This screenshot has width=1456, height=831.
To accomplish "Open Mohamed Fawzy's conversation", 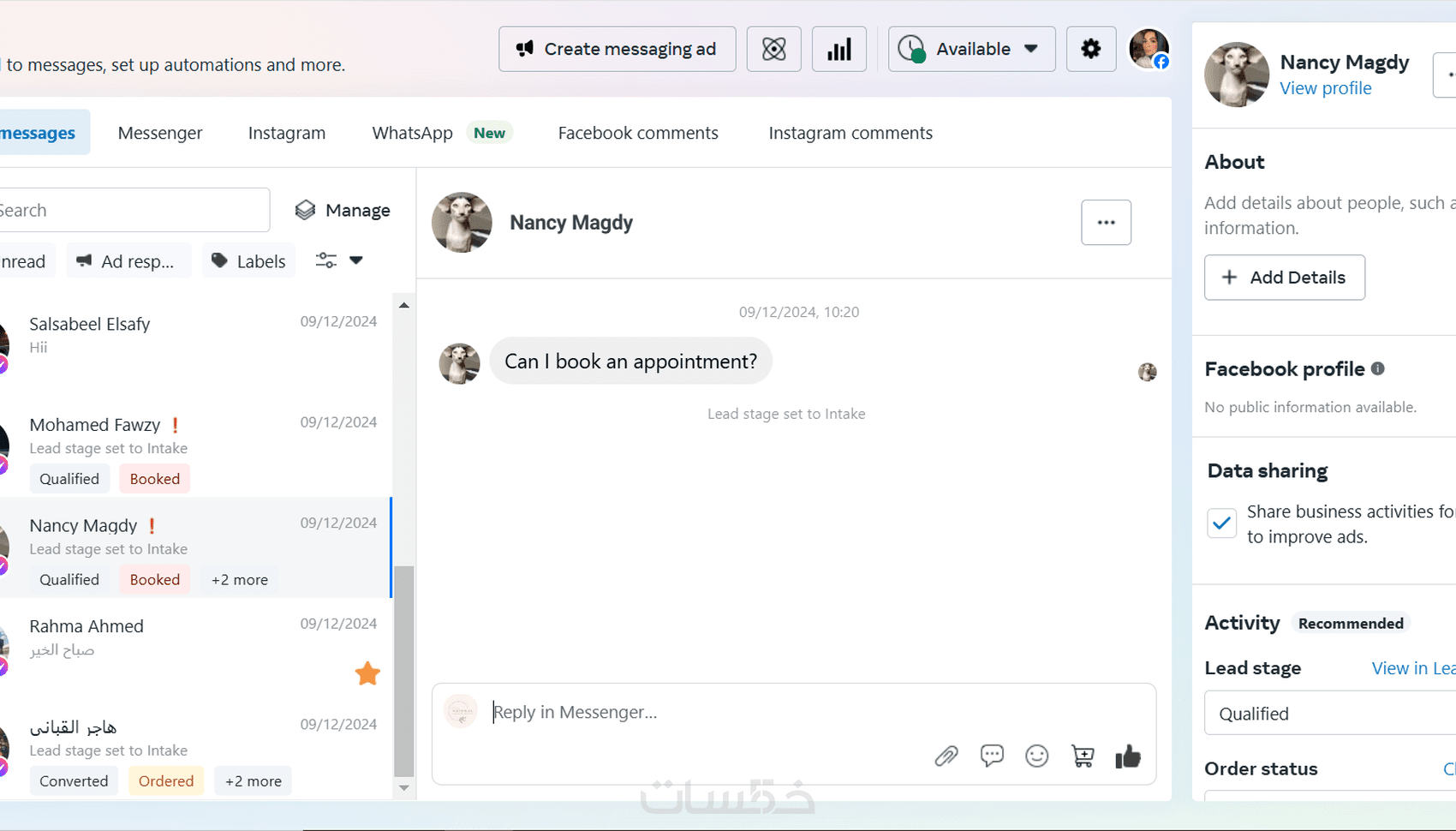I will [x=195, y=447].
